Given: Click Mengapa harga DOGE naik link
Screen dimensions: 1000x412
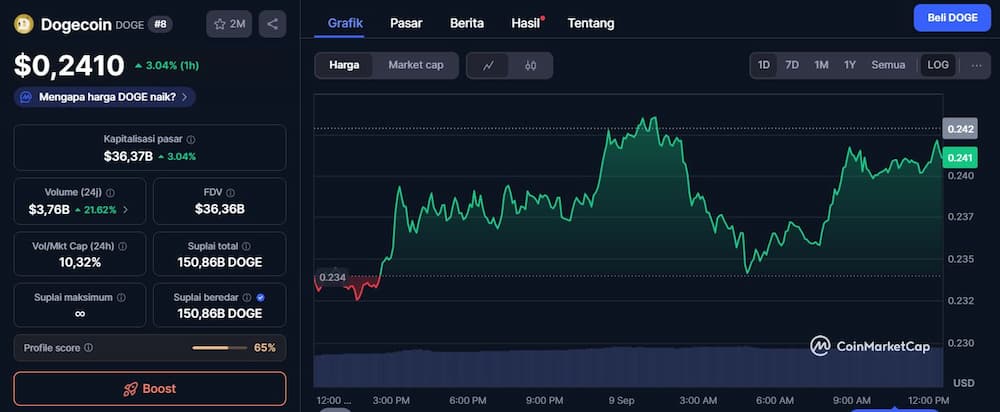Looking at the screenshot, I should point(107,98).
